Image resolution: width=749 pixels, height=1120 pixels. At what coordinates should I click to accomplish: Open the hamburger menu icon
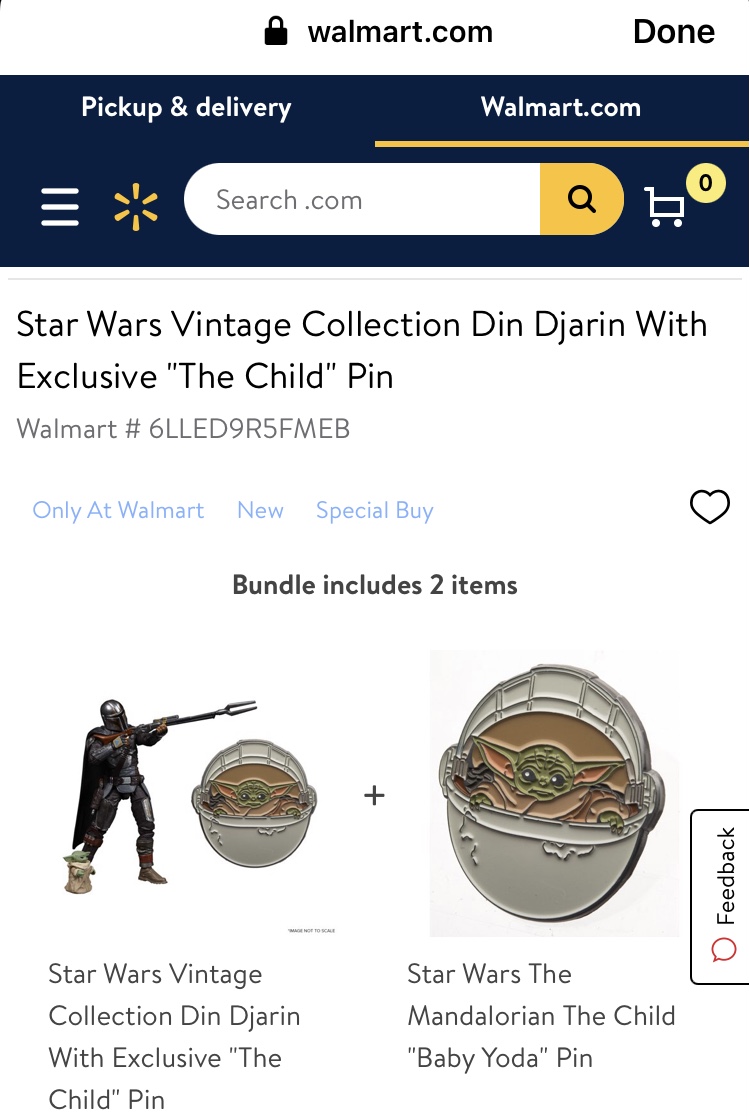point(60,206)
